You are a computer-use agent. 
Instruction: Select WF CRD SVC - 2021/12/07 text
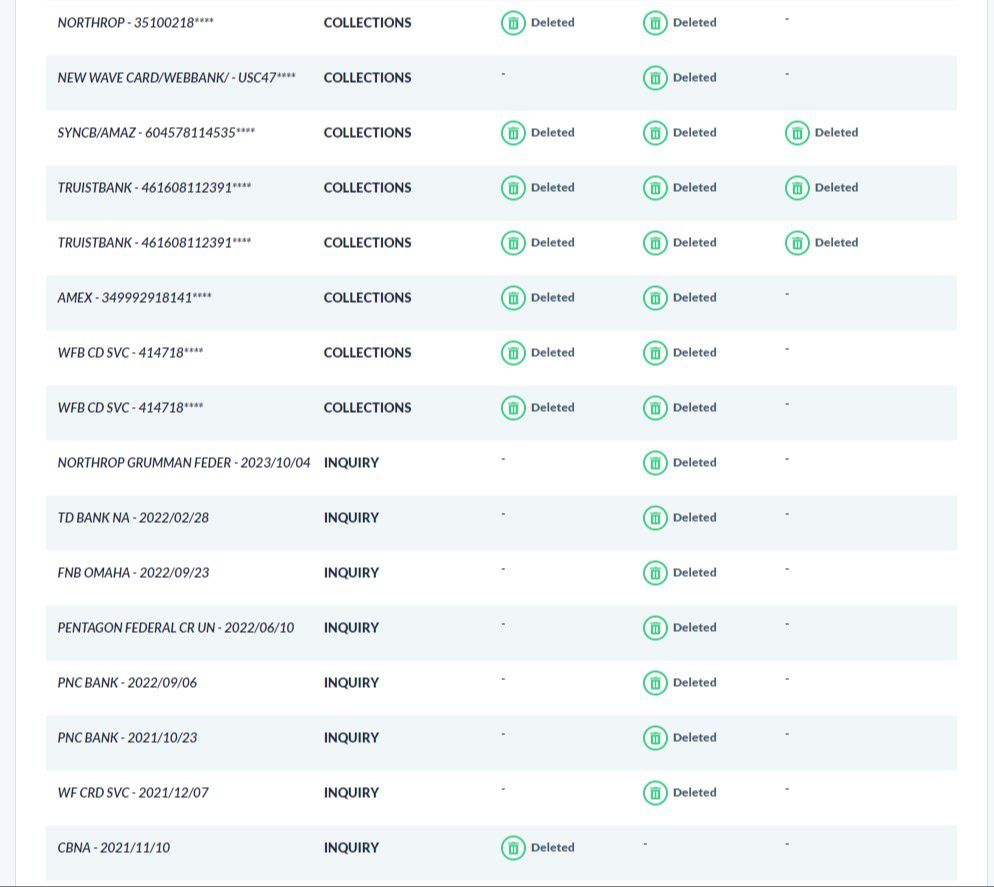133,793
